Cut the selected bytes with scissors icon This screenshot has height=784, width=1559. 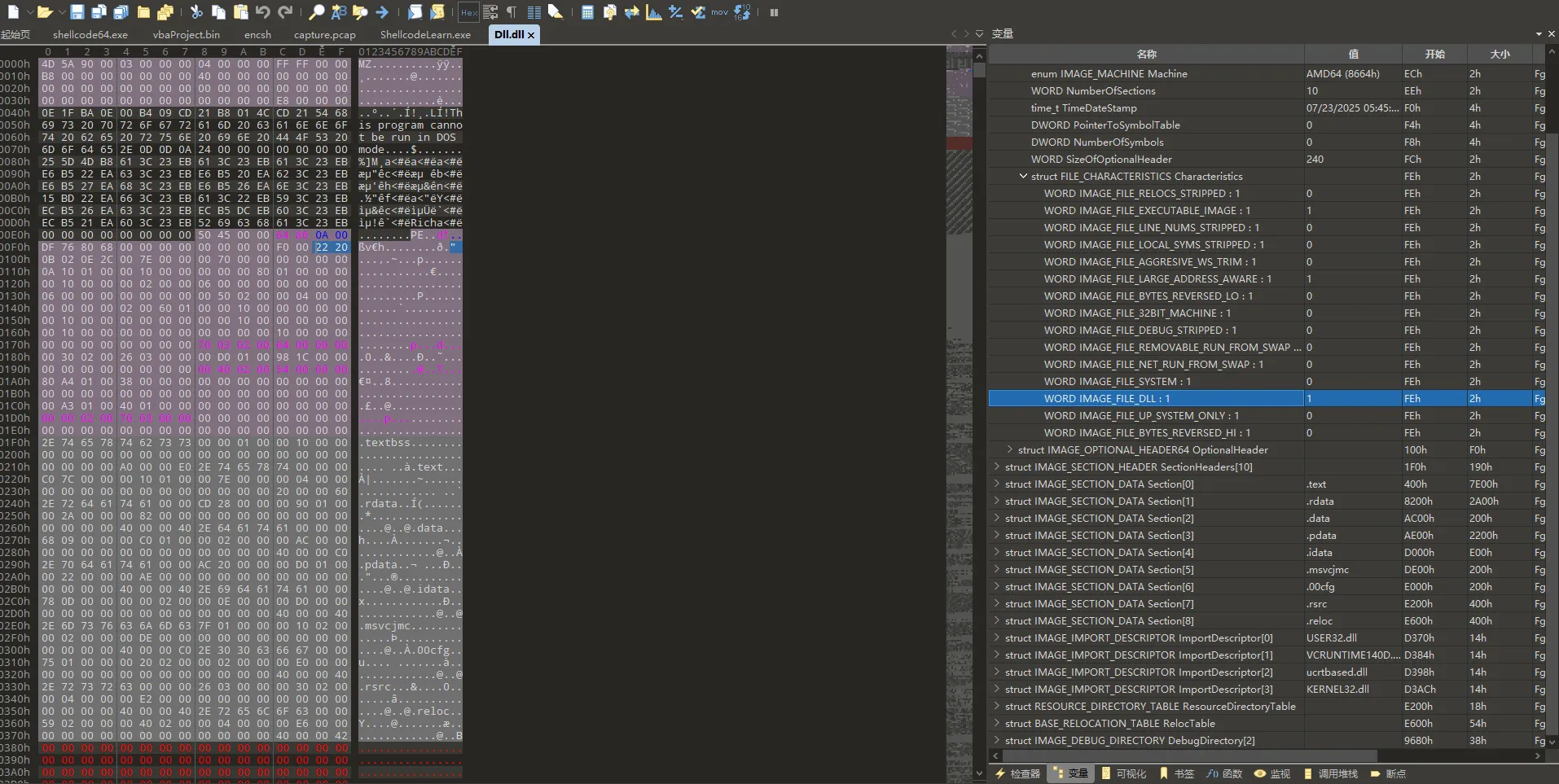point(196,12)
